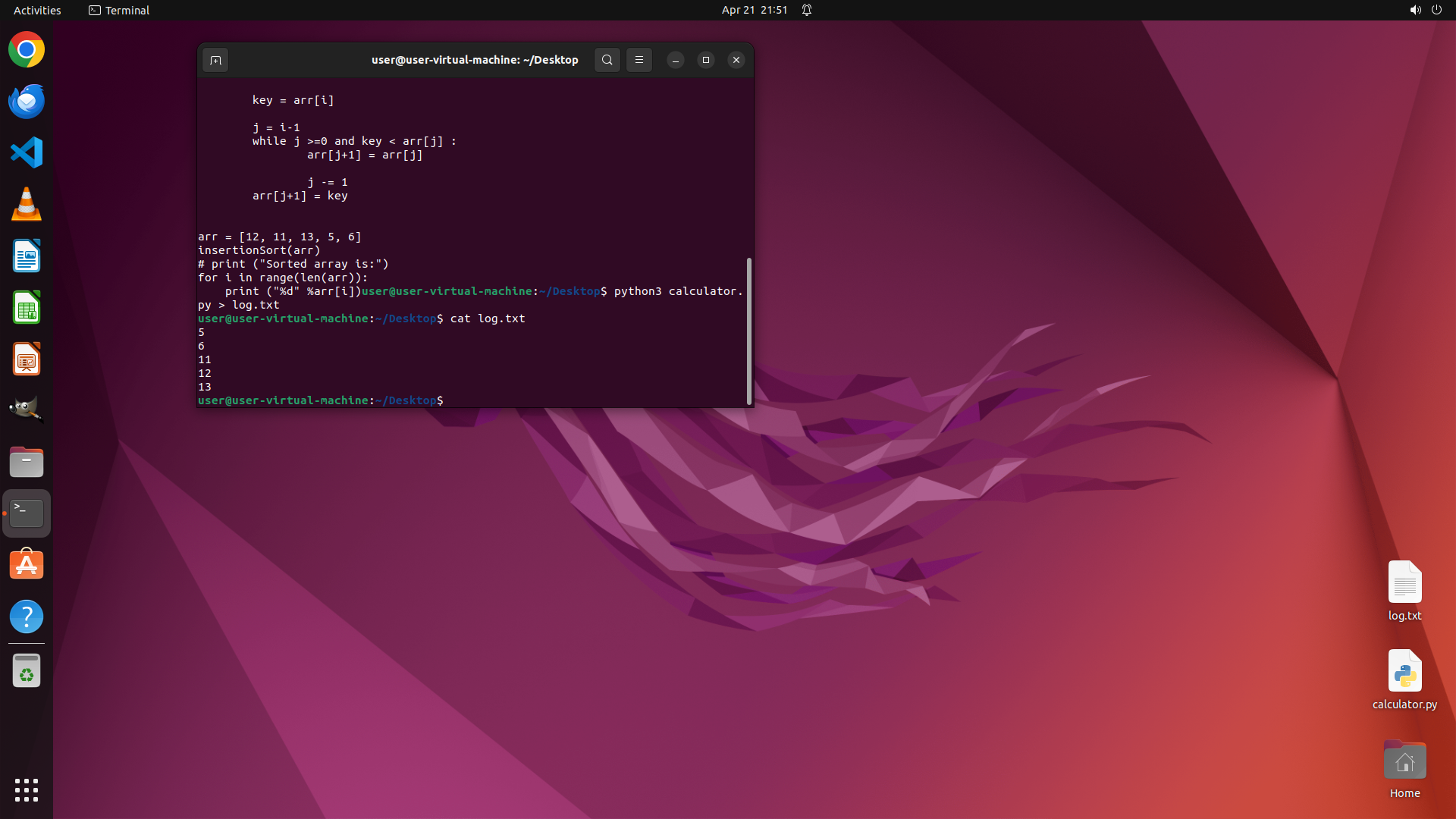Open the terminal hamburger menu
This screenshot has width=1456, height=819.
(639, 60)
